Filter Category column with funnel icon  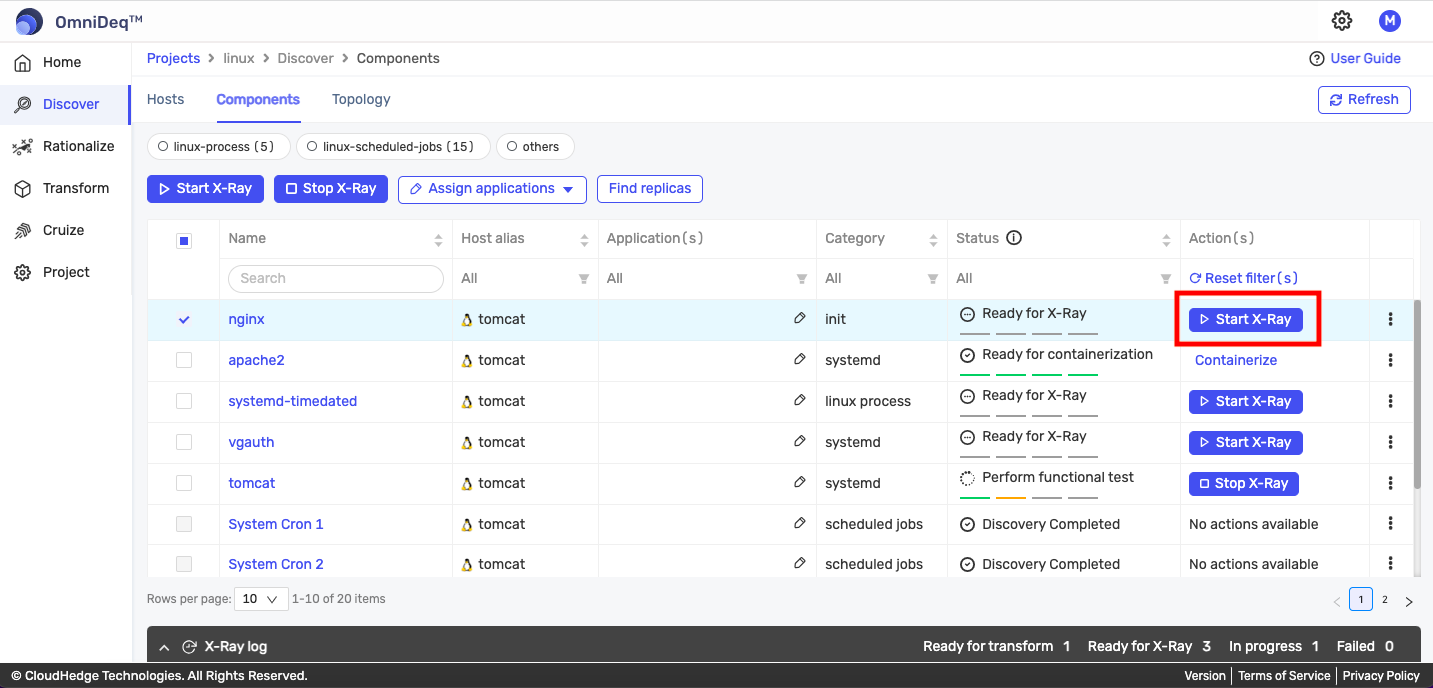click(x=932, y=279)
